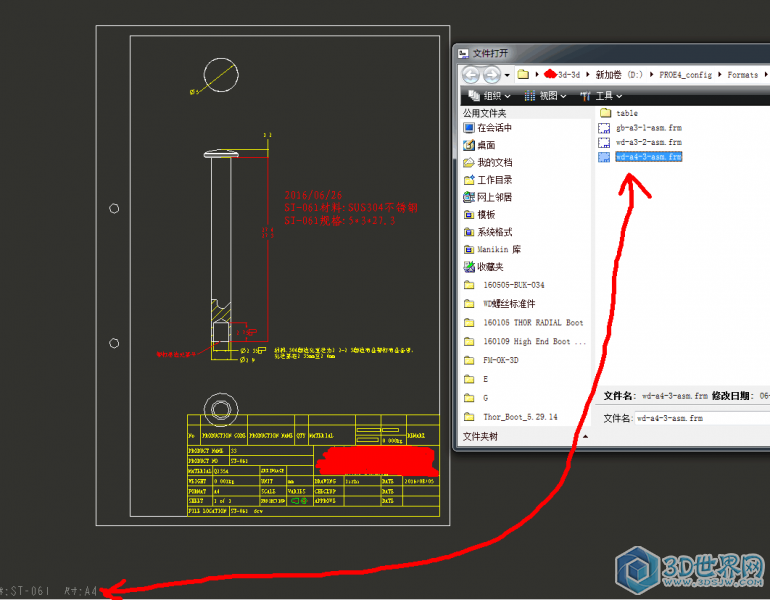Open the 工具 (Tools) menu
Screen dimensions: 770x600
coord(601,96)
